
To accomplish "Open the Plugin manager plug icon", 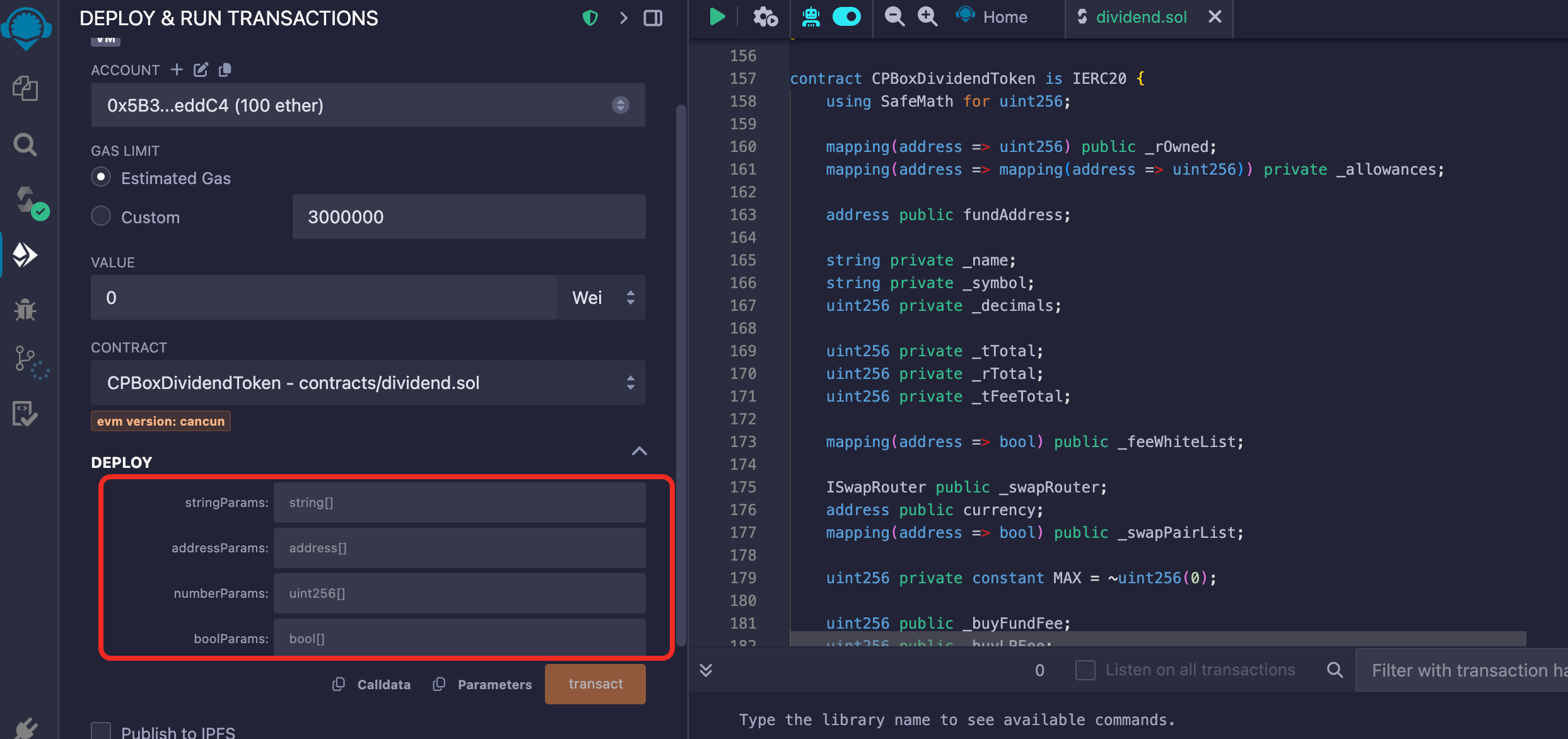I will tap(25, 728).
